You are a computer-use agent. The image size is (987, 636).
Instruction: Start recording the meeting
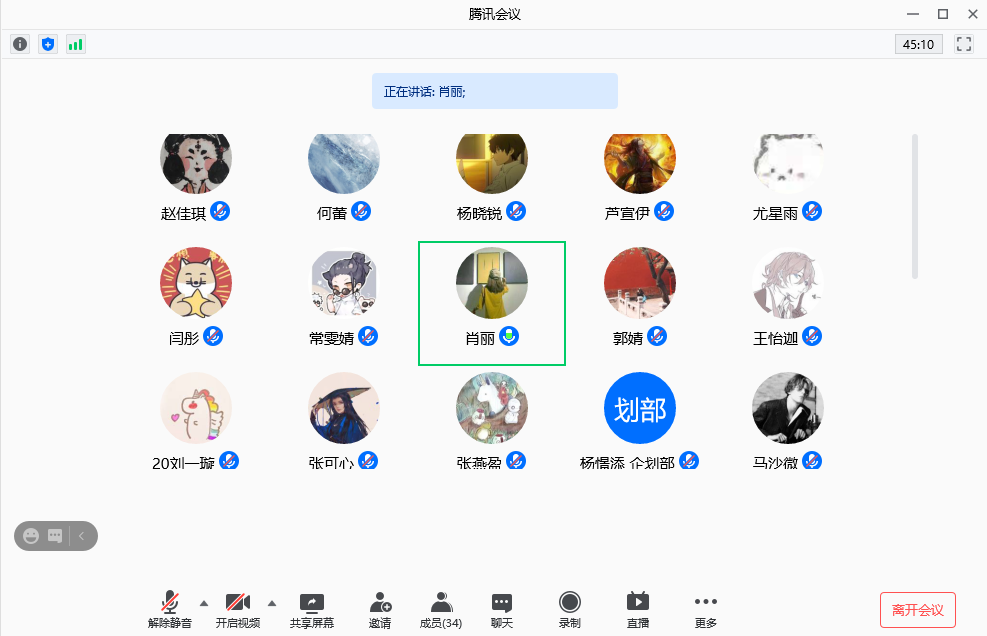coord(569,609)
